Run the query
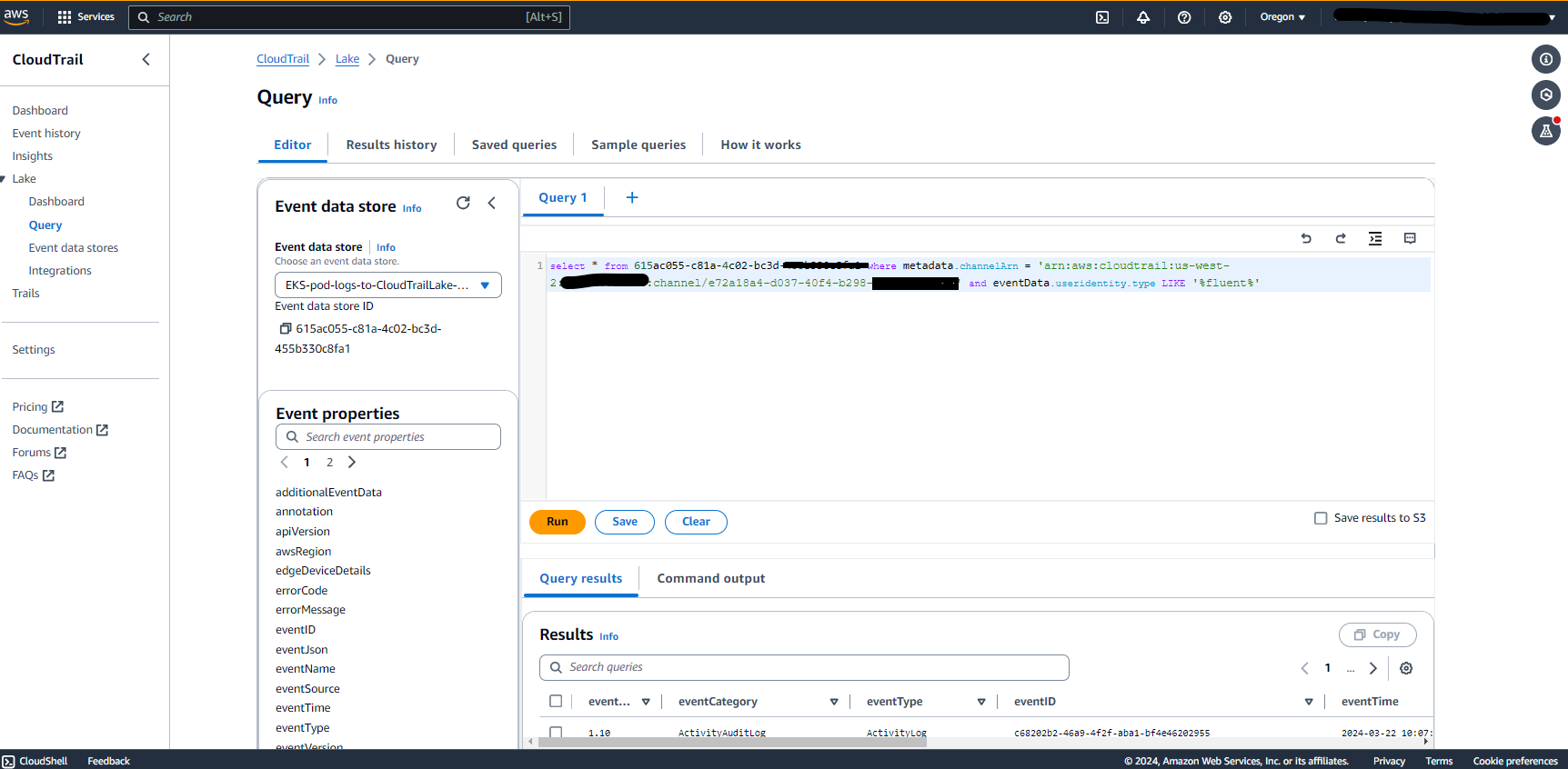1568x769 pixels. coord(558,522)
